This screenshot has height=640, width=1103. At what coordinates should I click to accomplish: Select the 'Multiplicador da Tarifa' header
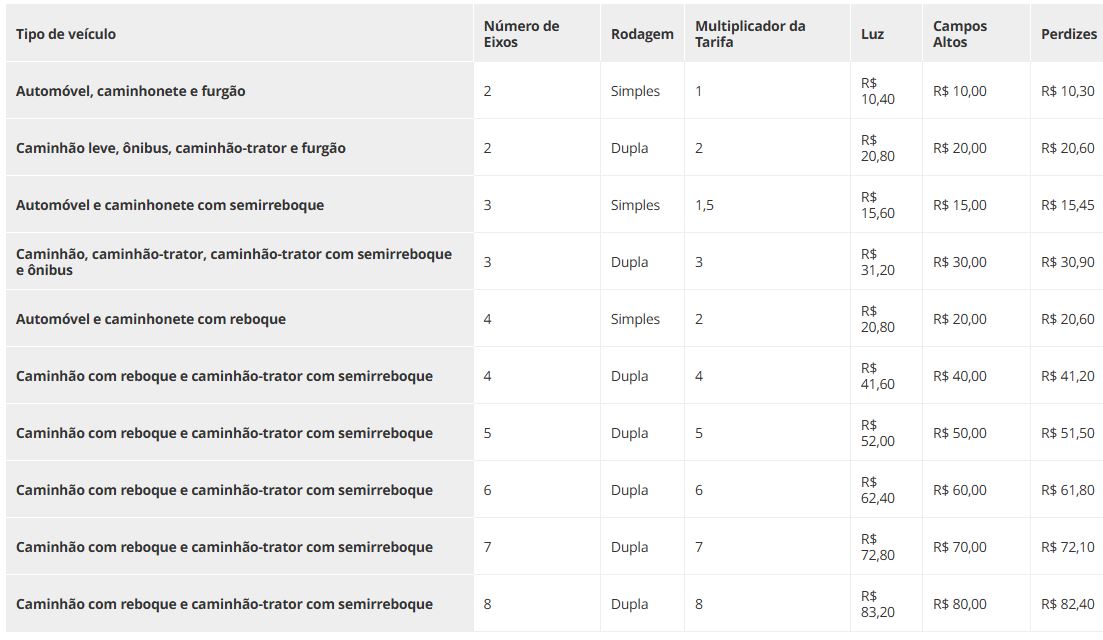[750, 34]
